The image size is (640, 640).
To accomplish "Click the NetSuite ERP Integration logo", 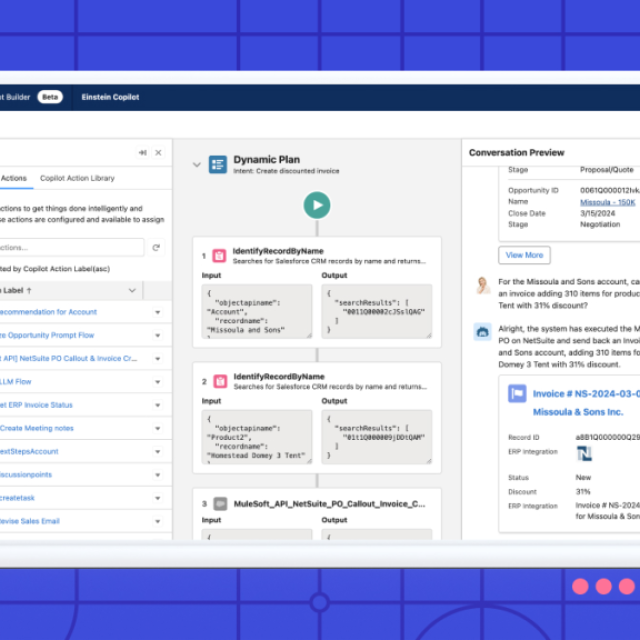I will coord(584,453).
